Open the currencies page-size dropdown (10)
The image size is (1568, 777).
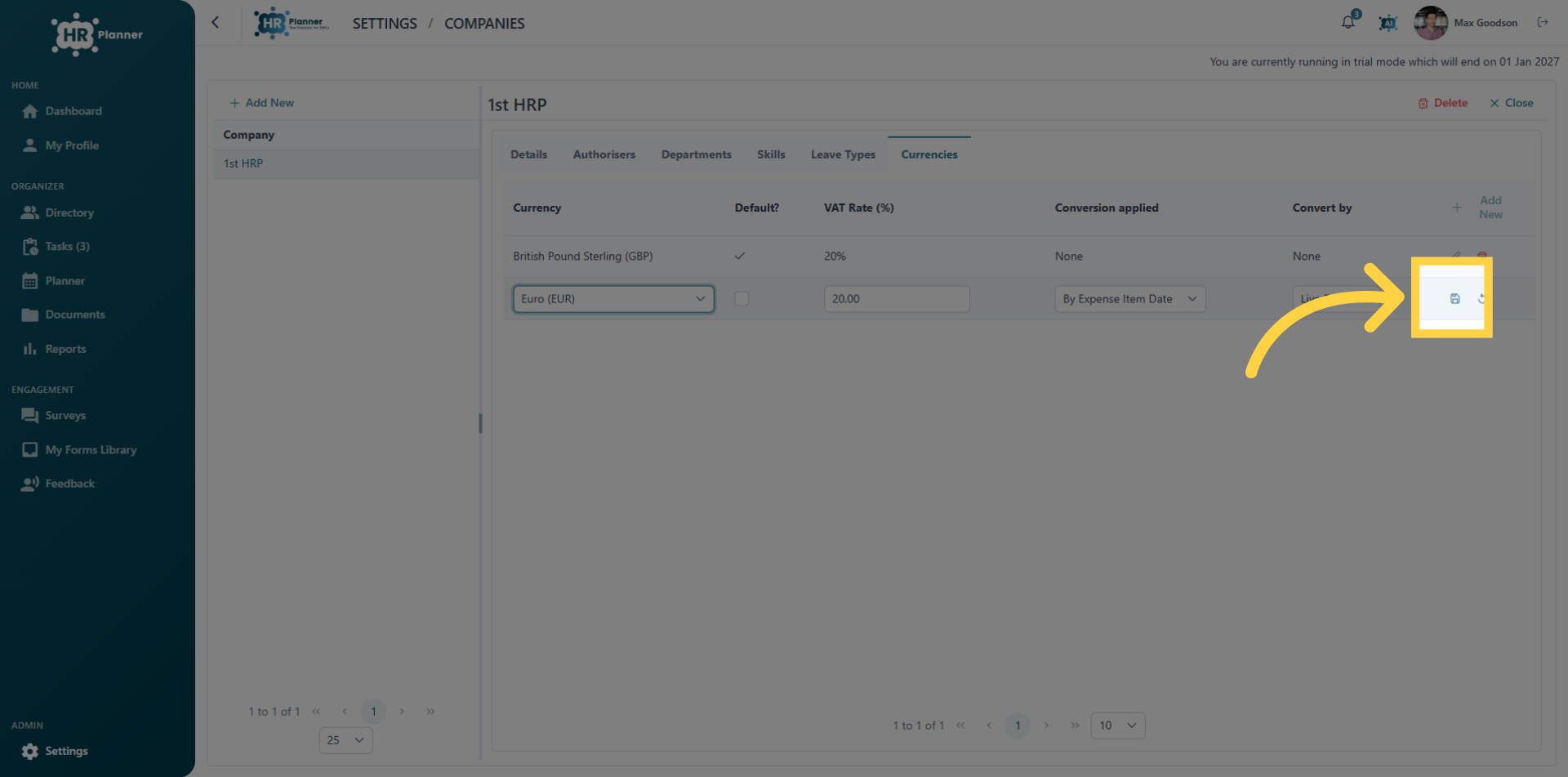1117,726
